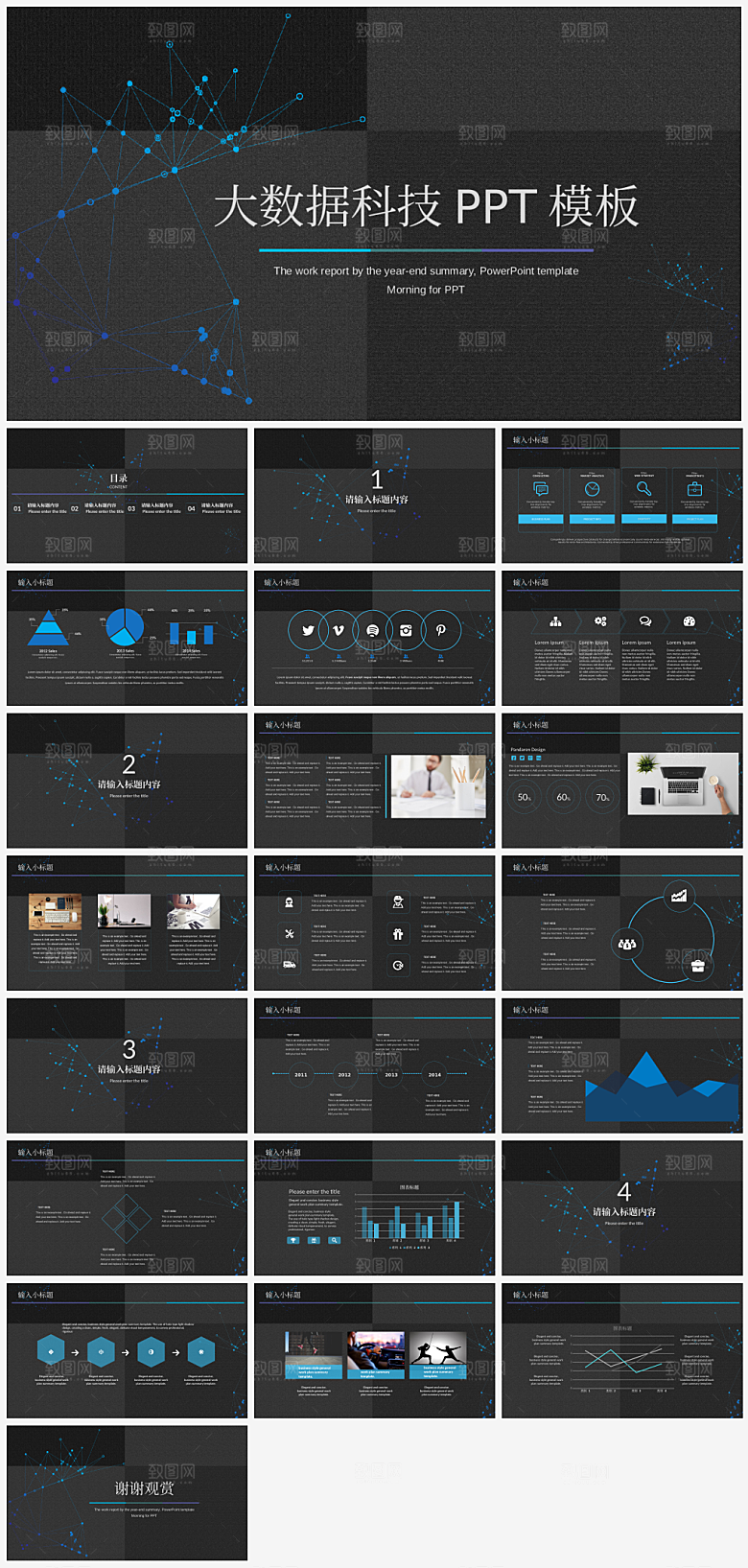Click the Twitter bird circle icon
The width and height of the screenshot is (748, 1568).
[x=308, y=630]
